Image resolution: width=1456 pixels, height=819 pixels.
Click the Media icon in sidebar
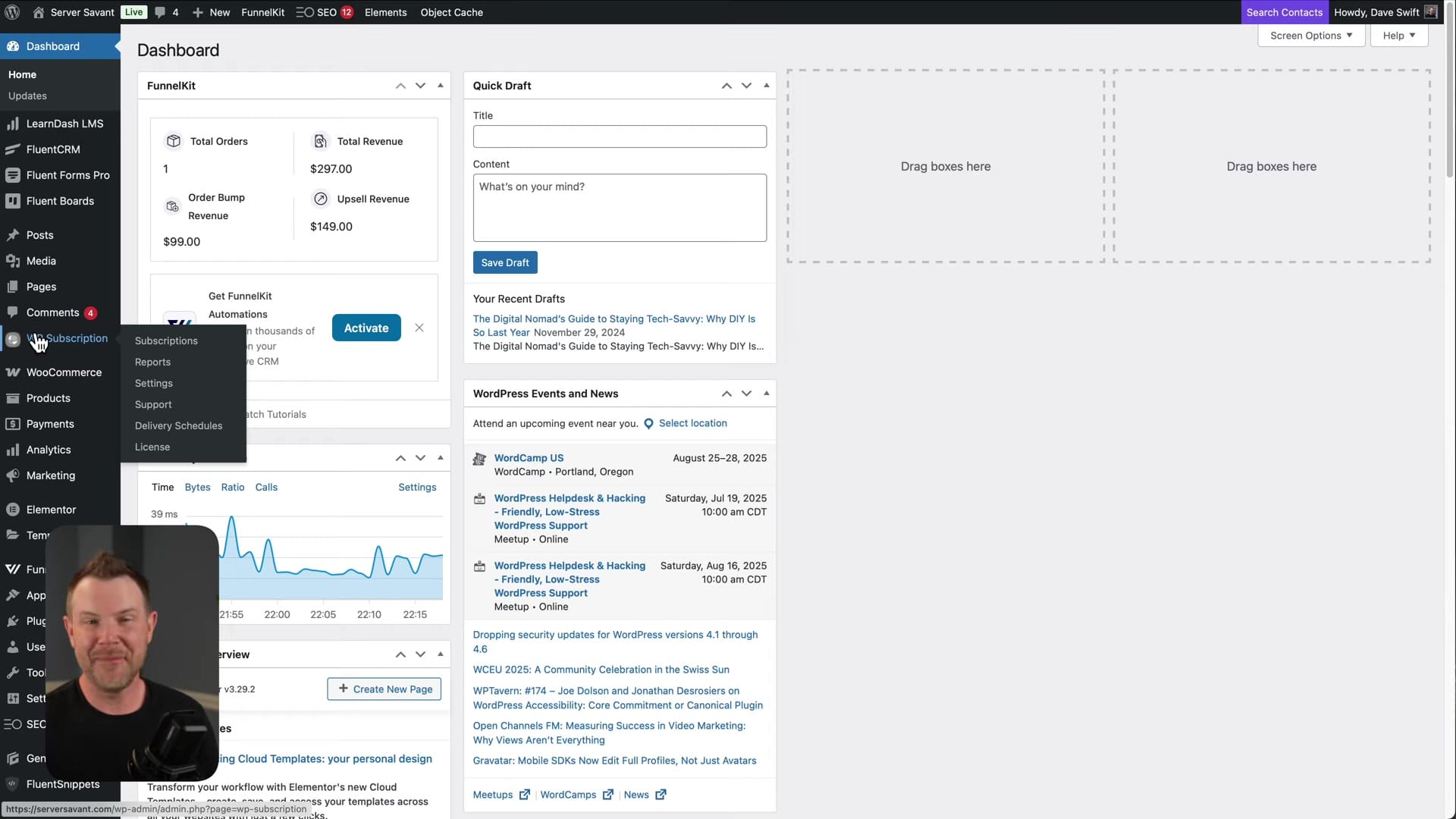(12, 261)
